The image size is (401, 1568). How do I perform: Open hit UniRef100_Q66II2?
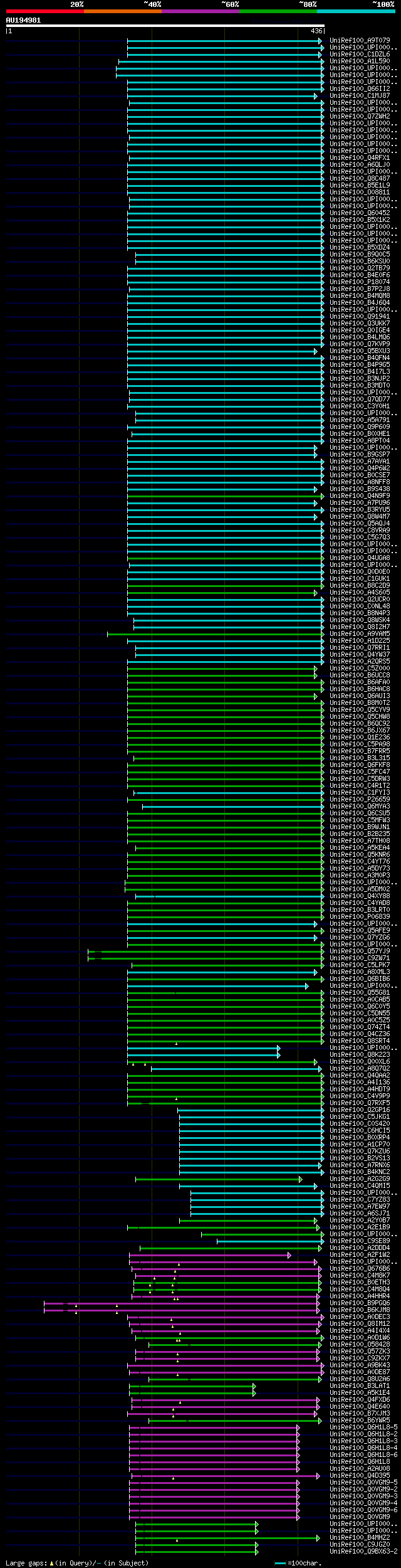(360, 89)
